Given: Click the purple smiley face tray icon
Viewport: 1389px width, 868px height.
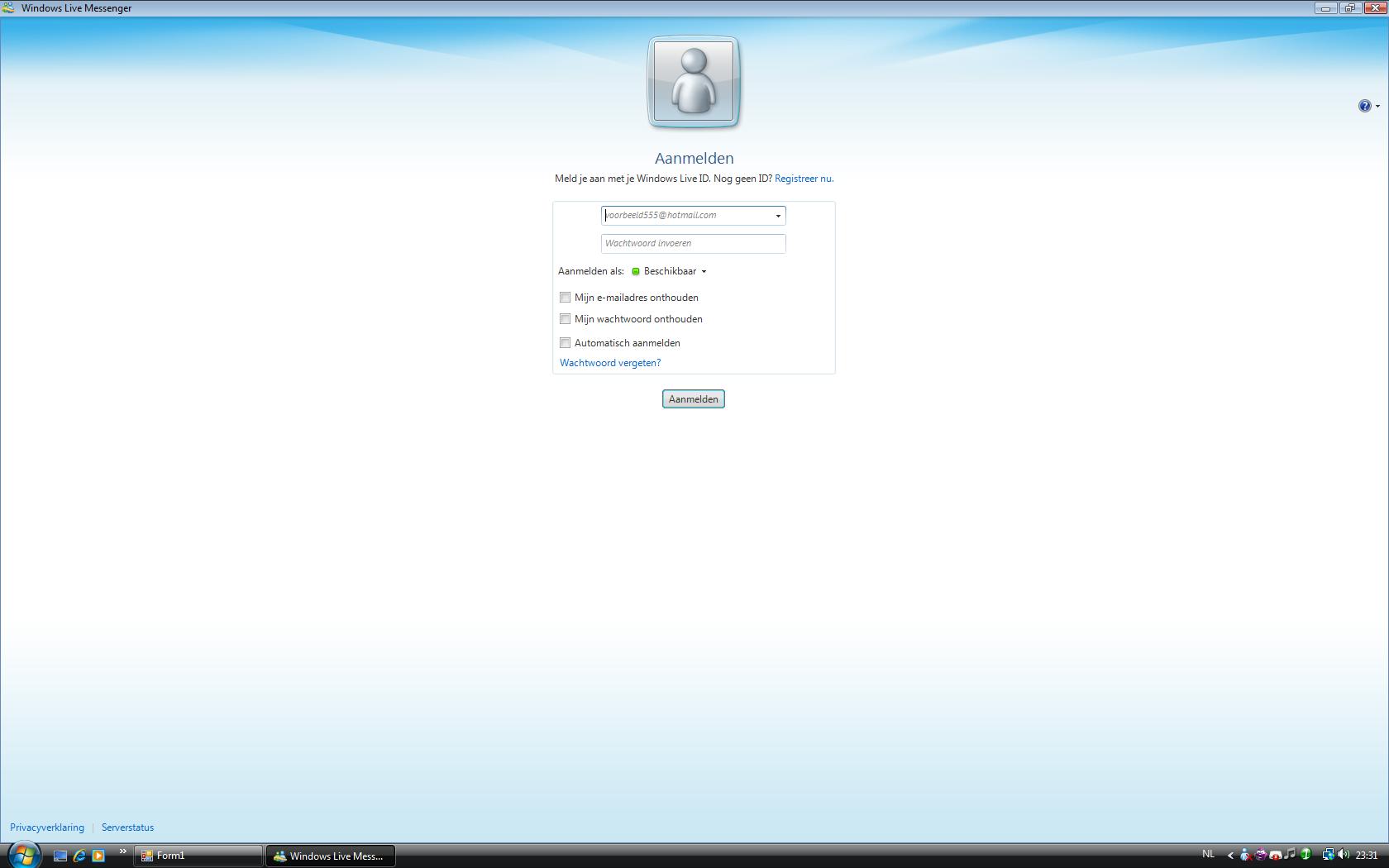Looking at the screenshot, I should (x=1260, y=855).
